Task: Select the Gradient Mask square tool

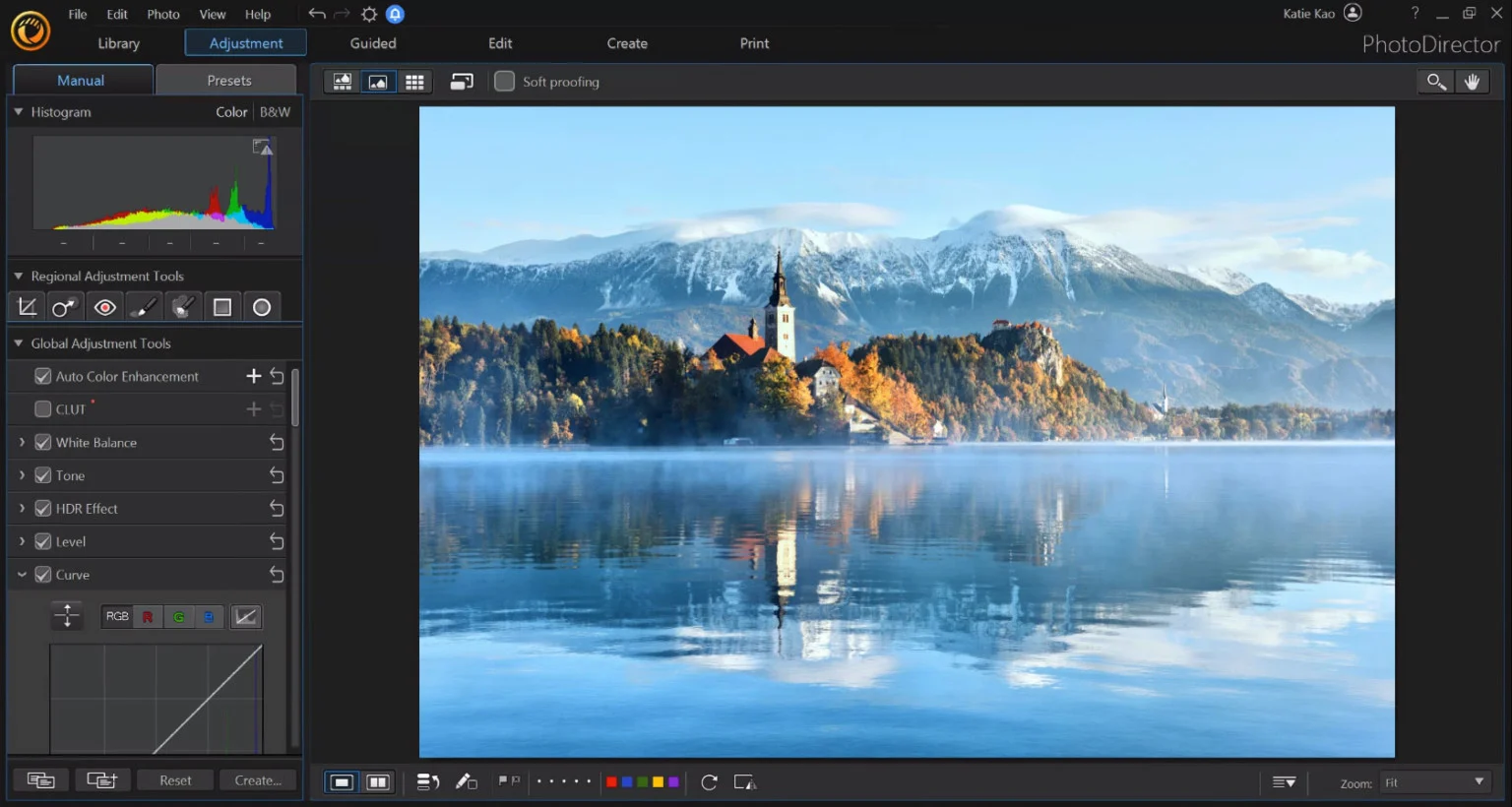Action: click(x=222, y=308)
